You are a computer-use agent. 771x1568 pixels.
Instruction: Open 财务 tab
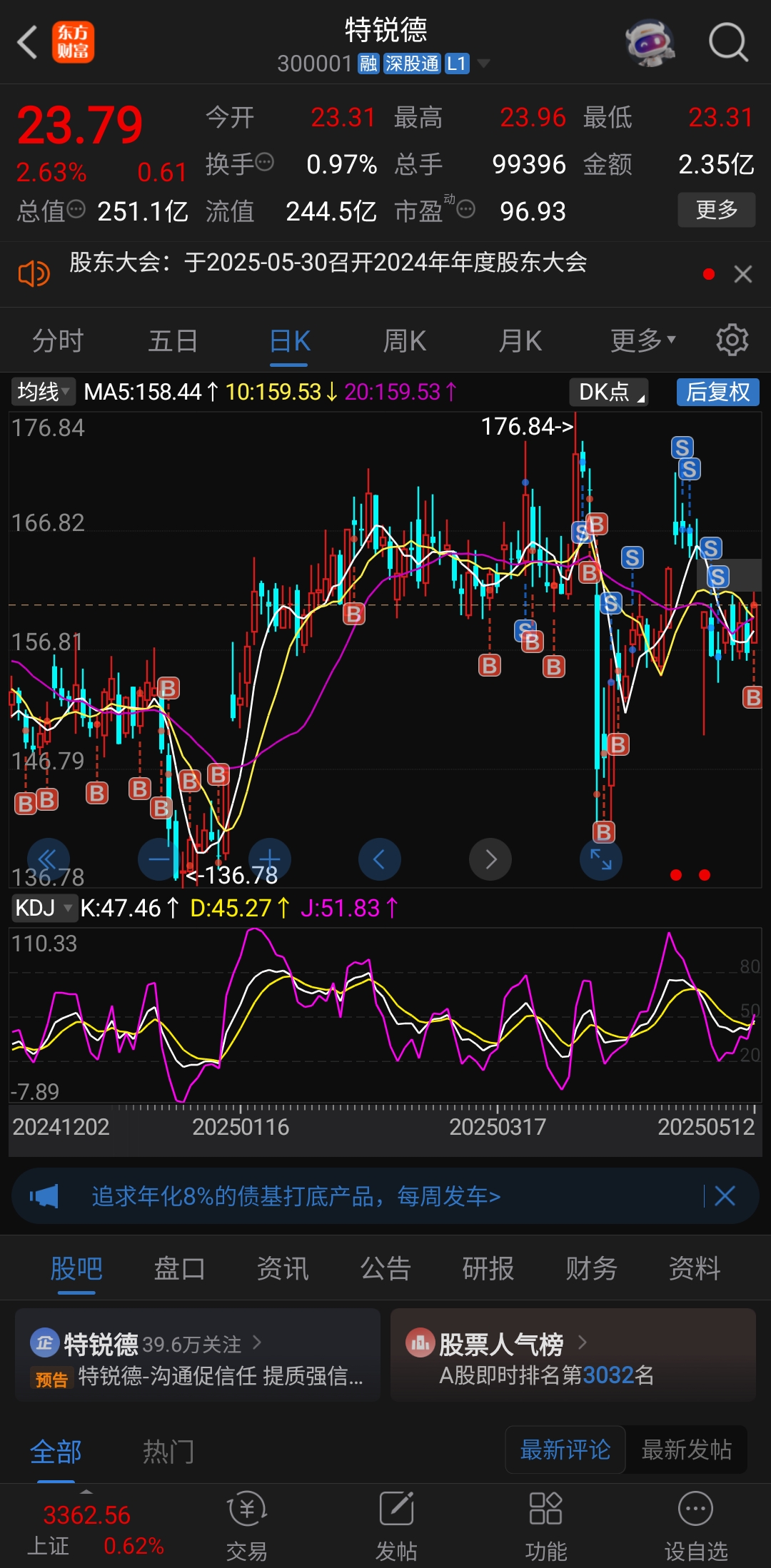click(591, 1268)
